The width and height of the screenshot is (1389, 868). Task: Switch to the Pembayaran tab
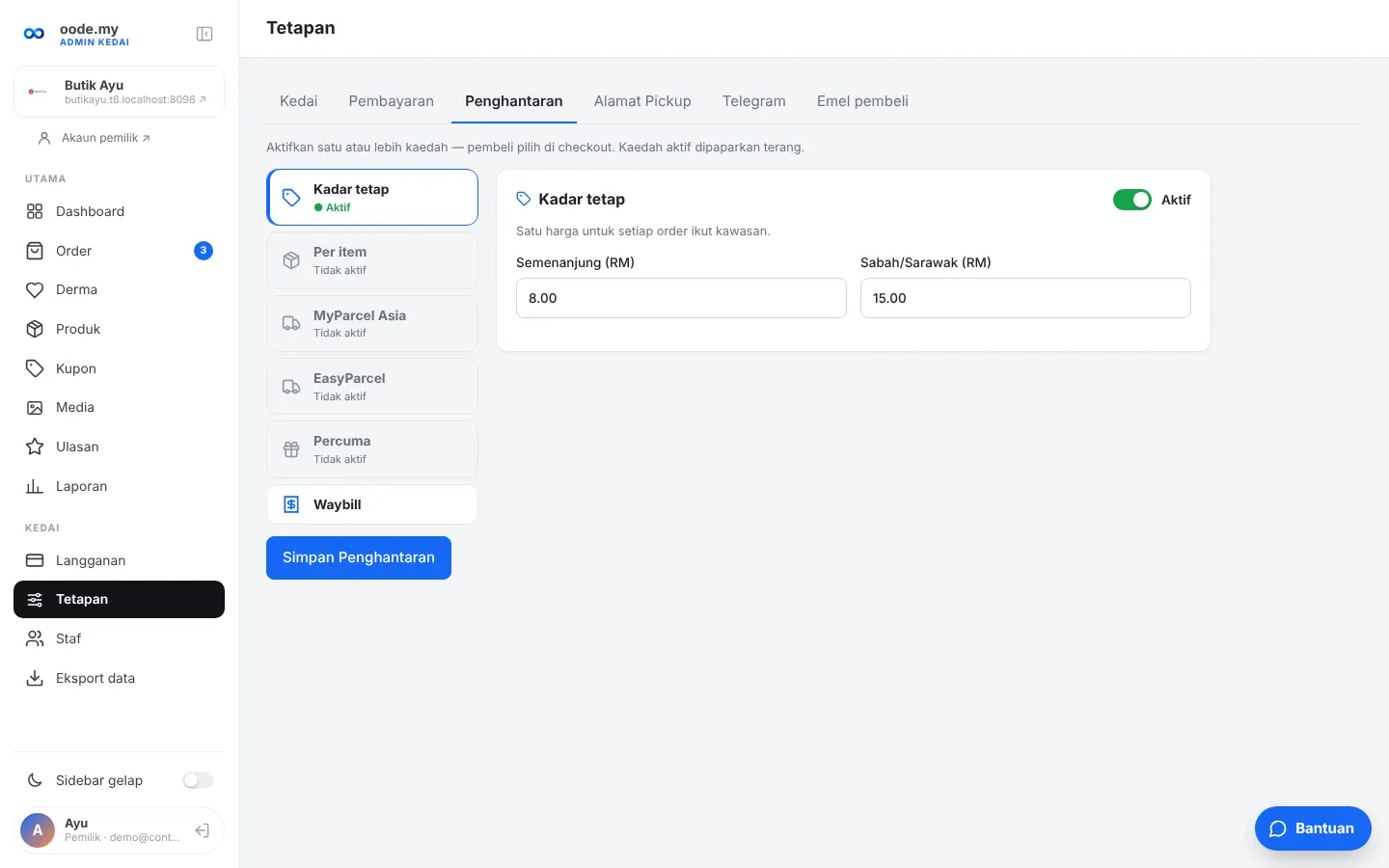[x=391, y=101]
